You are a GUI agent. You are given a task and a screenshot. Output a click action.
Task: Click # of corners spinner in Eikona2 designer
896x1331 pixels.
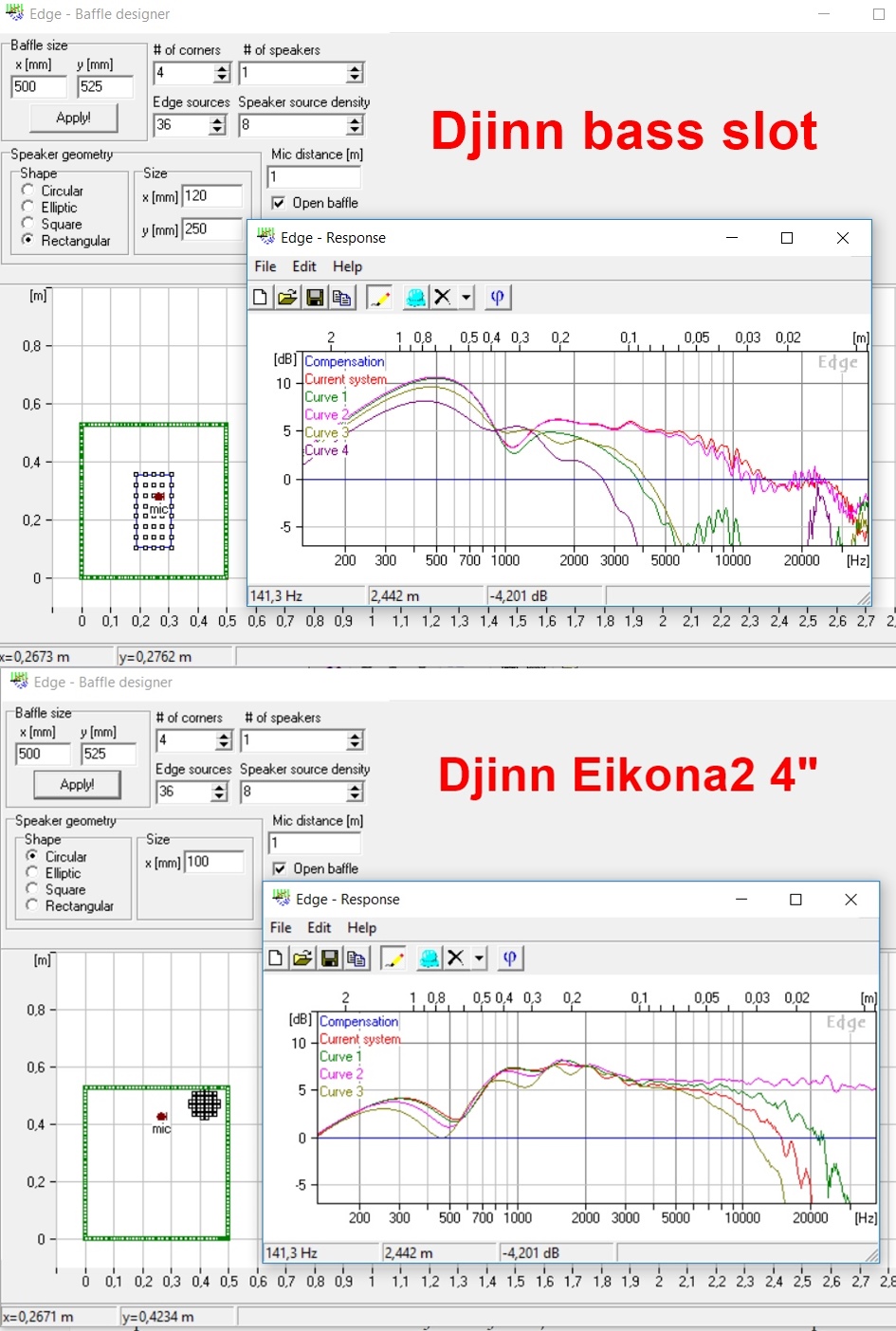pos(224,739)
